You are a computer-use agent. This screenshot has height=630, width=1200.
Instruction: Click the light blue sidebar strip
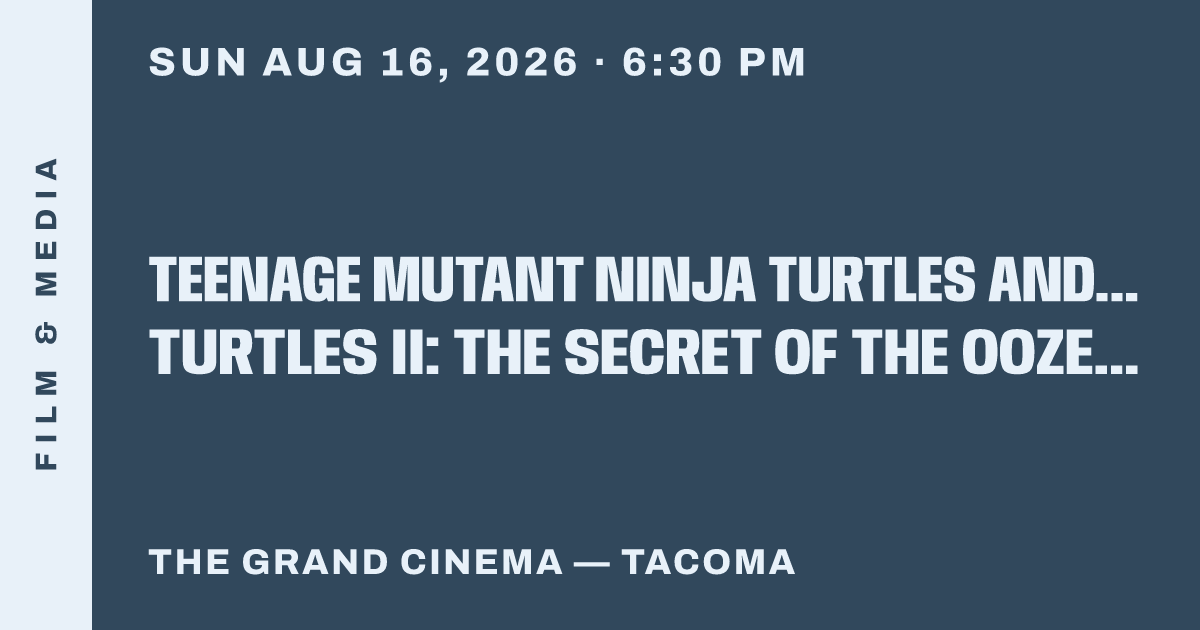(x=46, y=315)
